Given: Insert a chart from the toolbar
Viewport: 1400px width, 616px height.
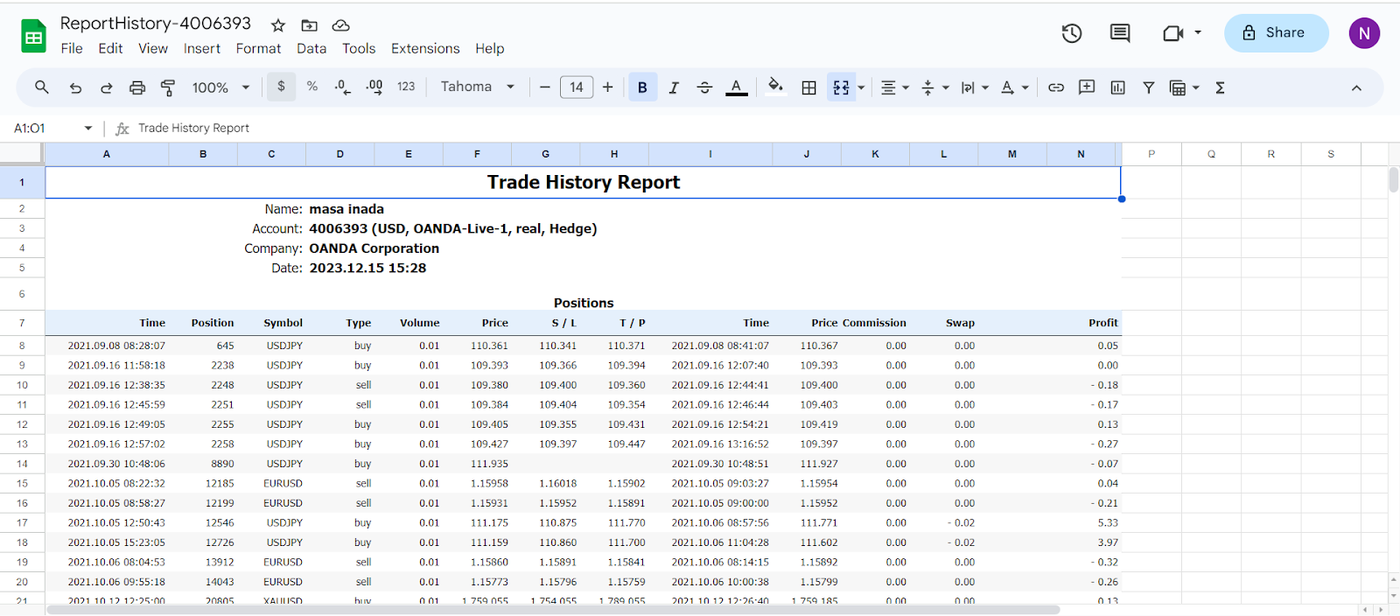Looking at the screenshot, I should click(1117, 87).
